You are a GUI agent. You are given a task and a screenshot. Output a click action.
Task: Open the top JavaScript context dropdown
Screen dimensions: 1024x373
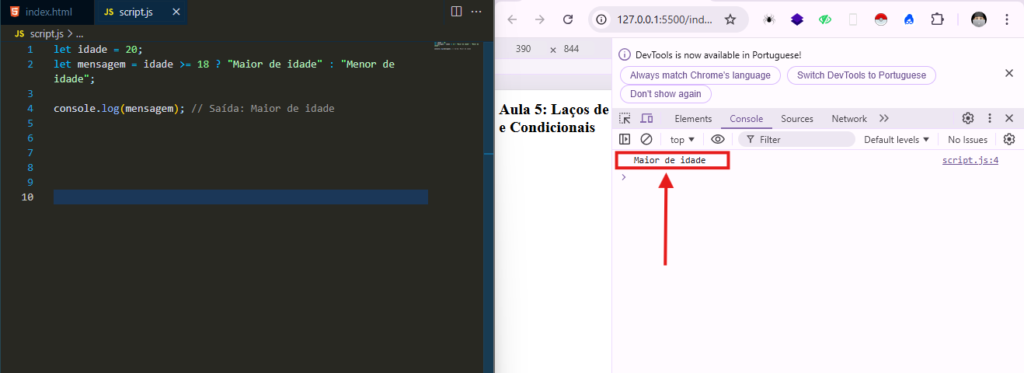coord(682,139)
